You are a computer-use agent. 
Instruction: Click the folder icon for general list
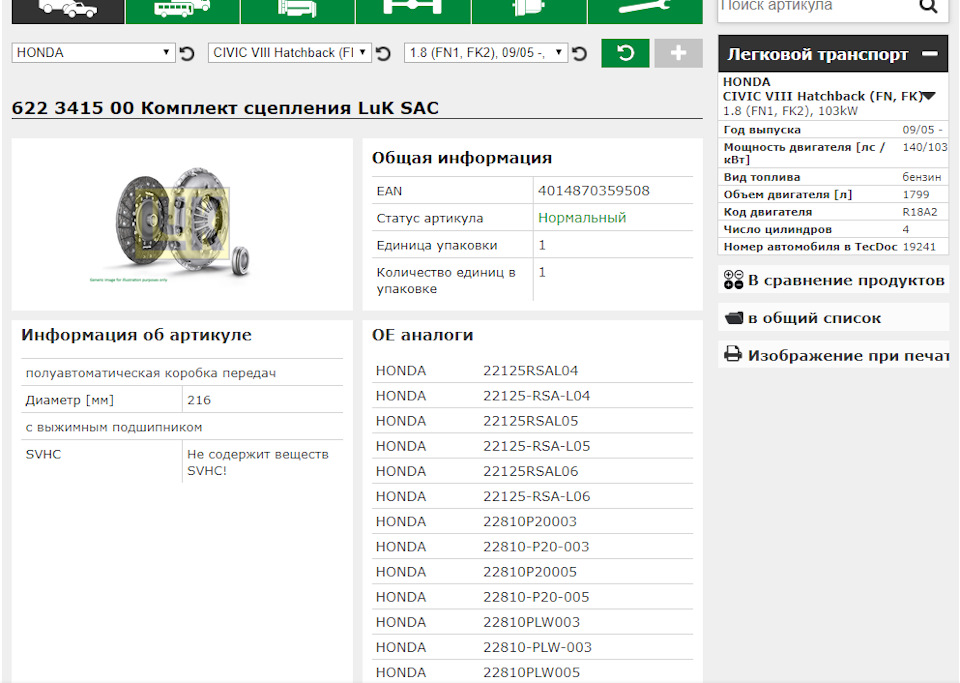pyautogui.click(x=733, y=318)
